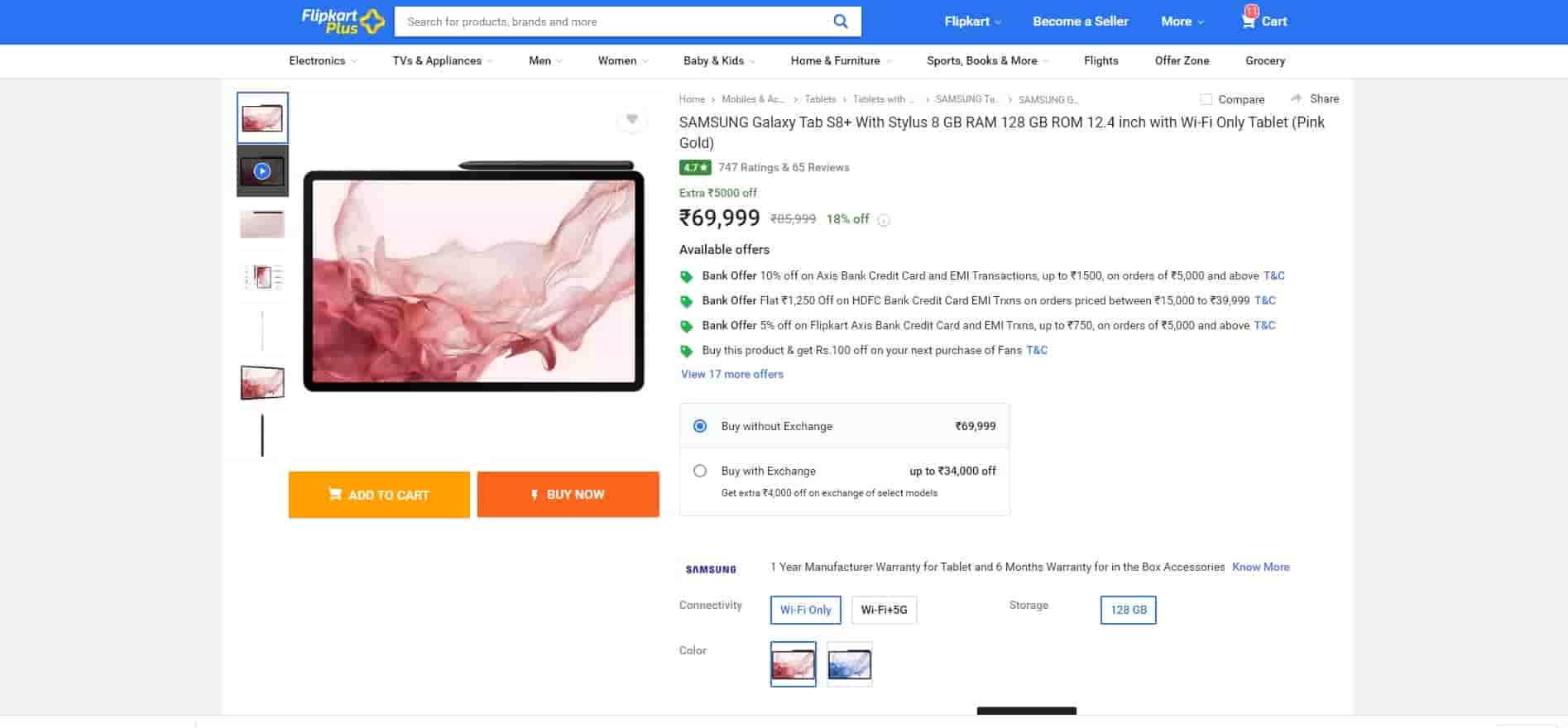Click the price info icon
Screen dimensions: 1568x728
click(884, 220)
